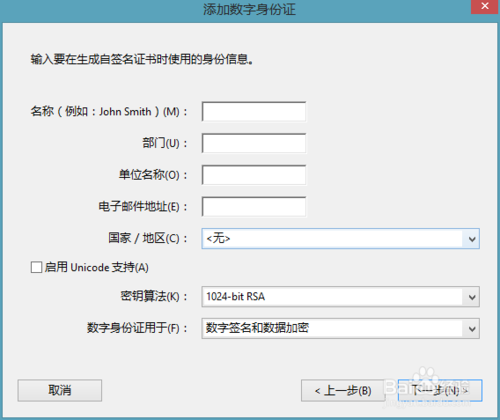Open the 密钥算法 box showing 1024-bit RSA
500x420 pixels.
tap(340, 297)
